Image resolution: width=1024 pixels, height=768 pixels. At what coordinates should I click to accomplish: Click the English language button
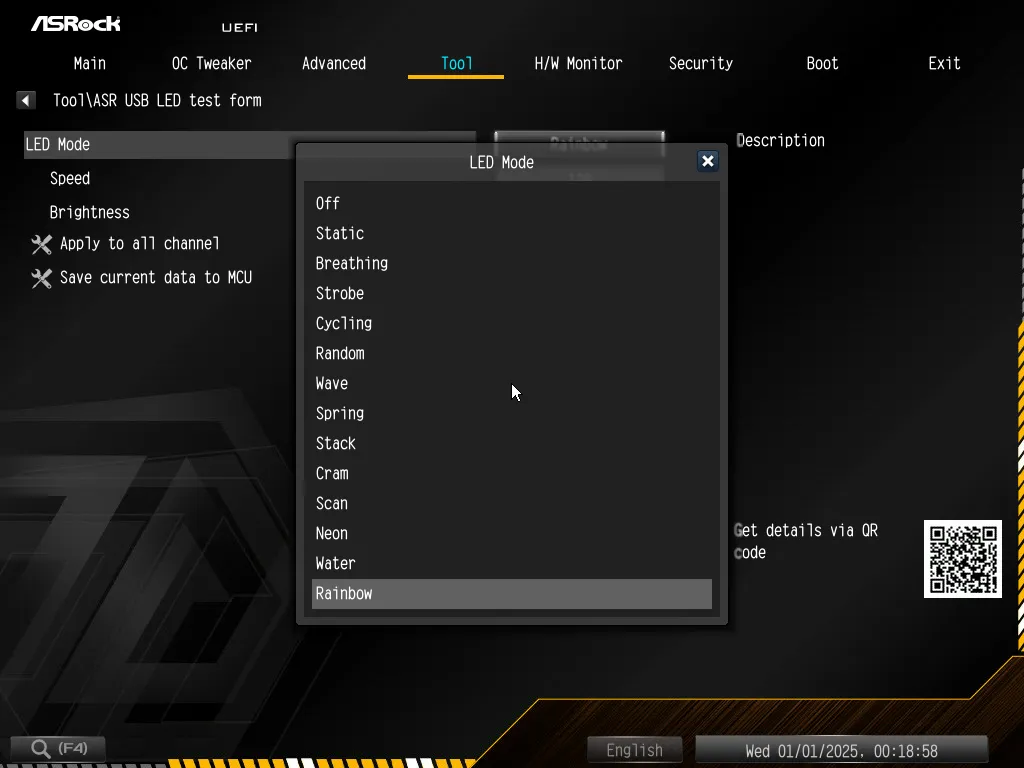point(634,750)
